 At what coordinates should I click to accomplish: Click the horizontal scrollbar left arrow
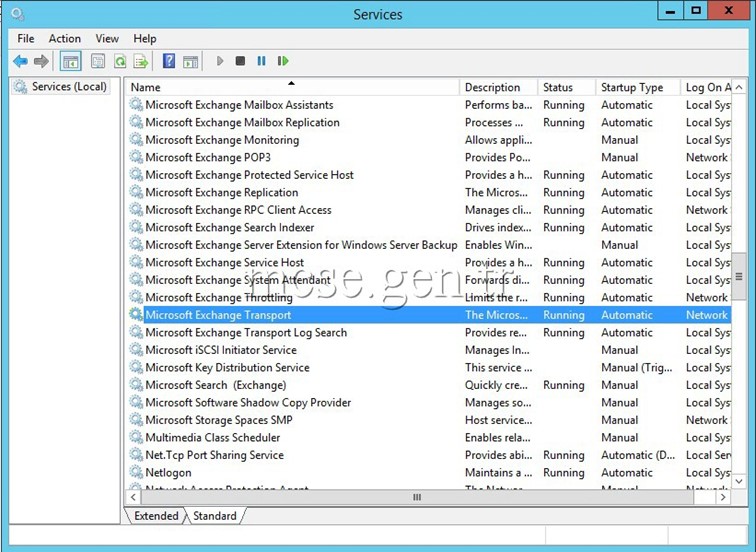134,497
